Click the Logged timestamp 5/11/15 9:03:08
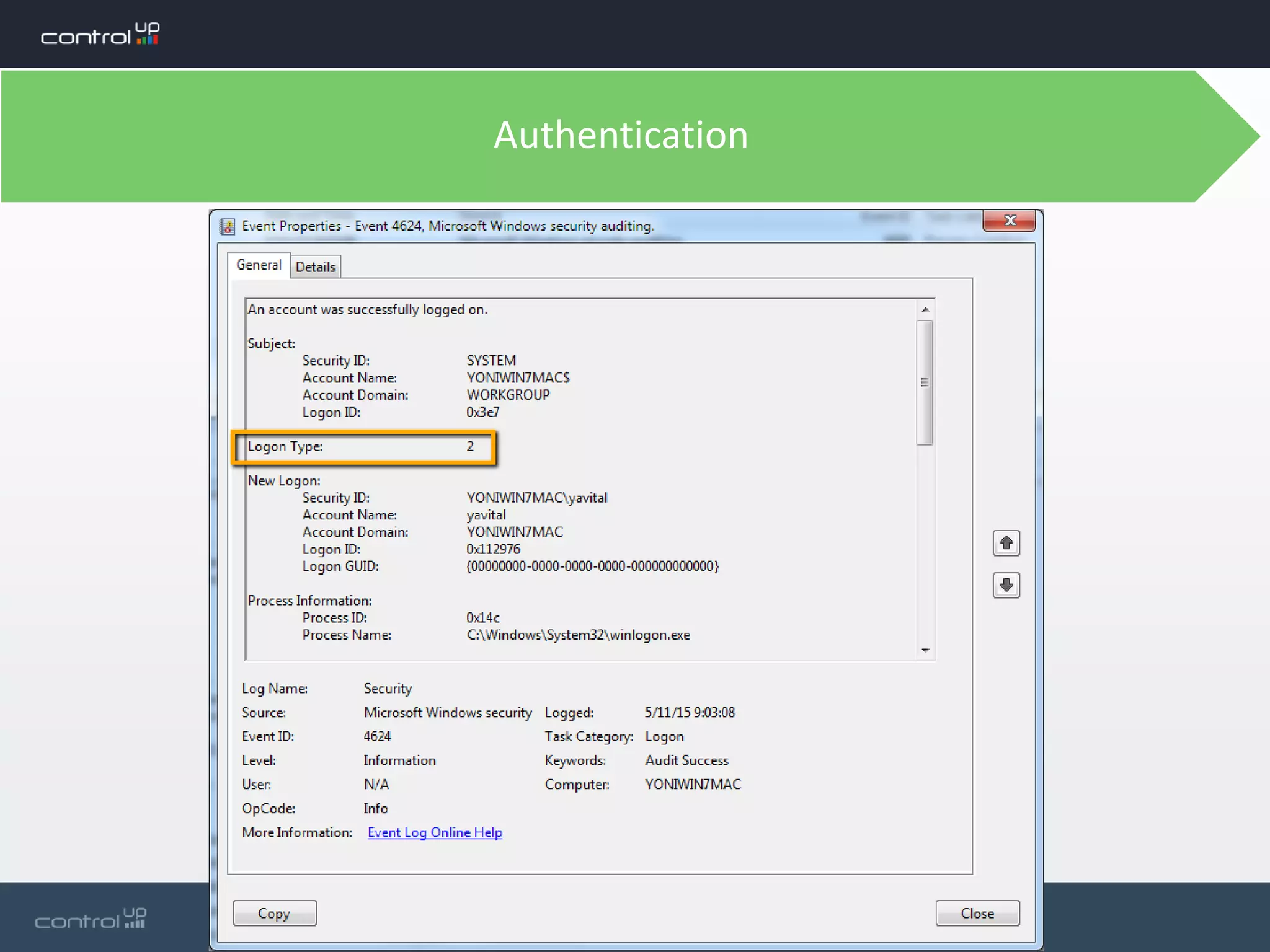 point(690,713)
